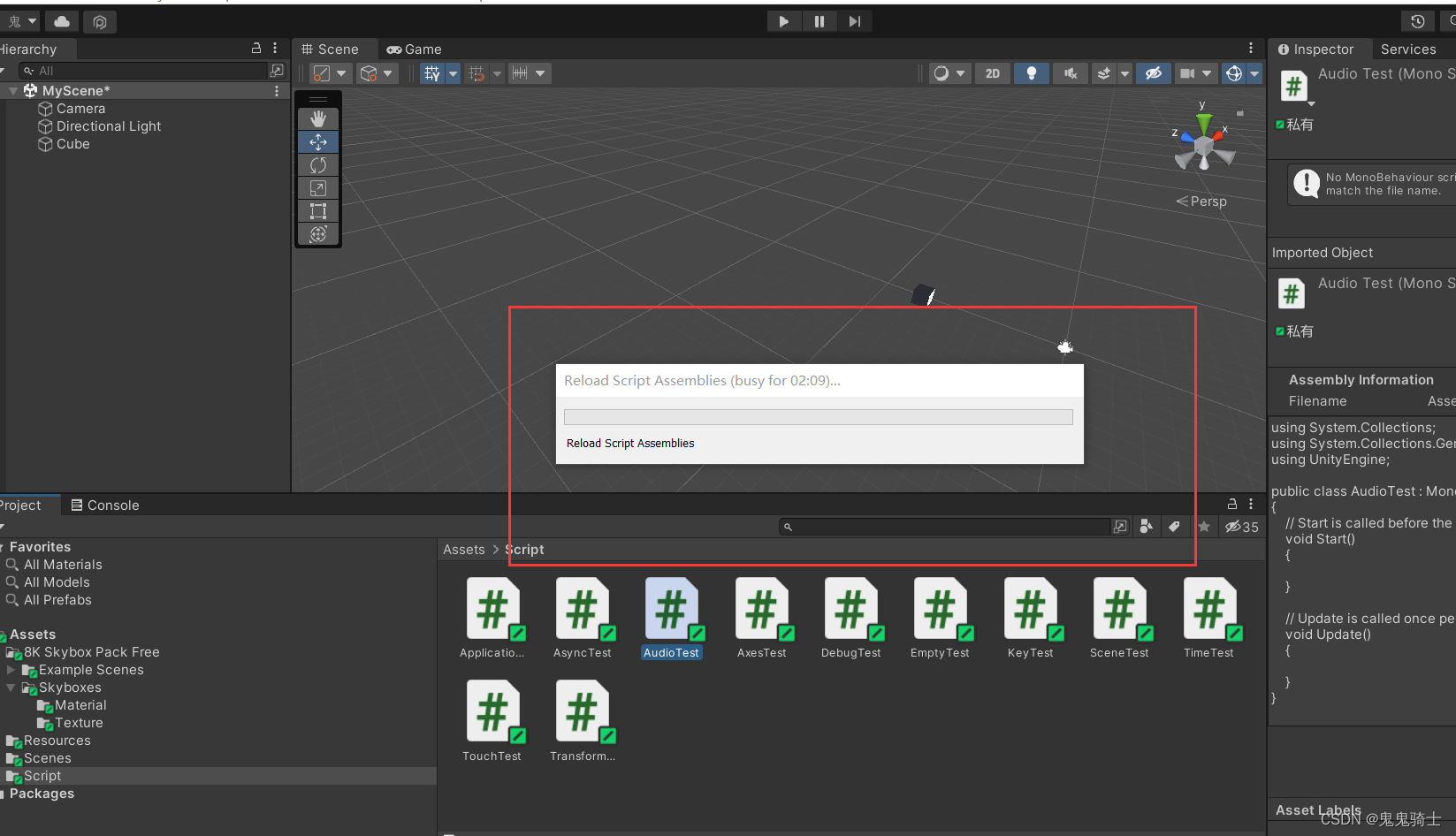This screenshot has width=1456, height=836.
Task: Unmute scene audio
Action: [1070, 73]
